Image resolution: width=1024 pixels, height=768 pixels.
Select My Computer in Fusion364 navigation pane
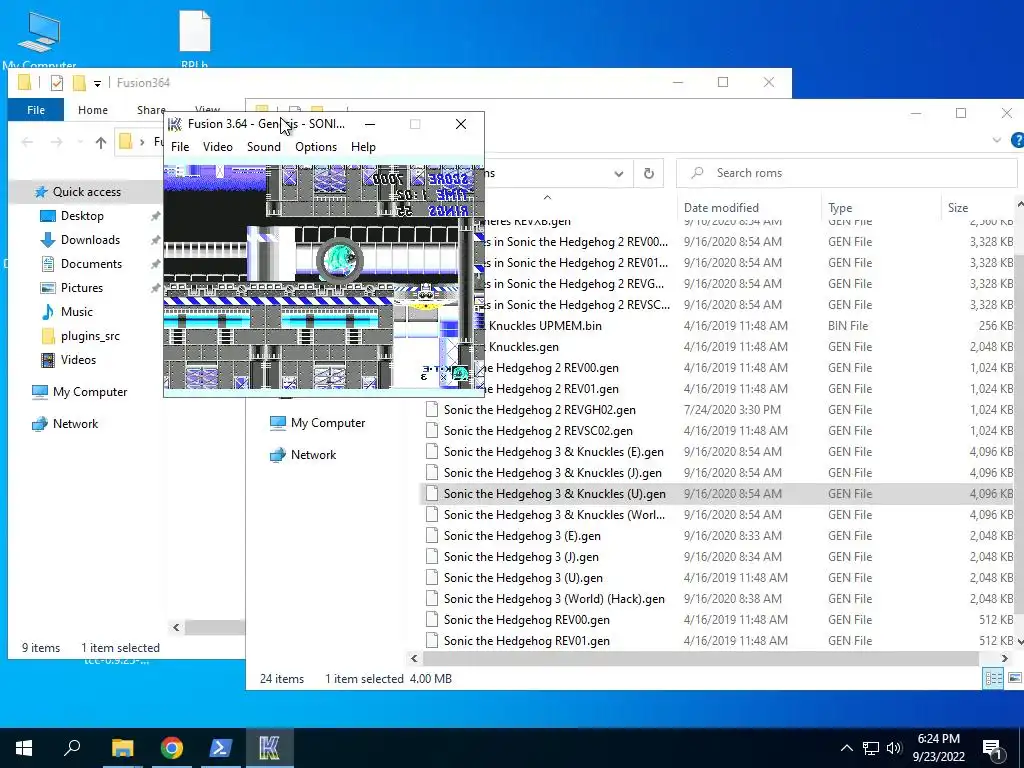pyautogui.click(x=90, y=392)
